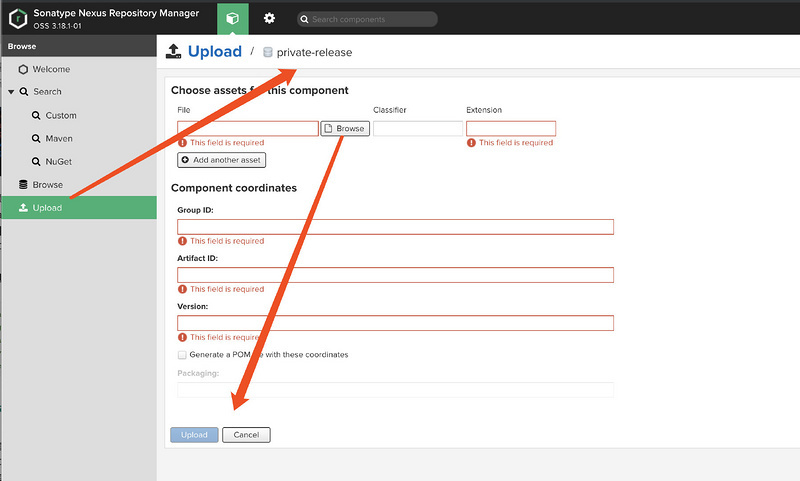Click the magnifier icon in search box

(x=304, y=20)
